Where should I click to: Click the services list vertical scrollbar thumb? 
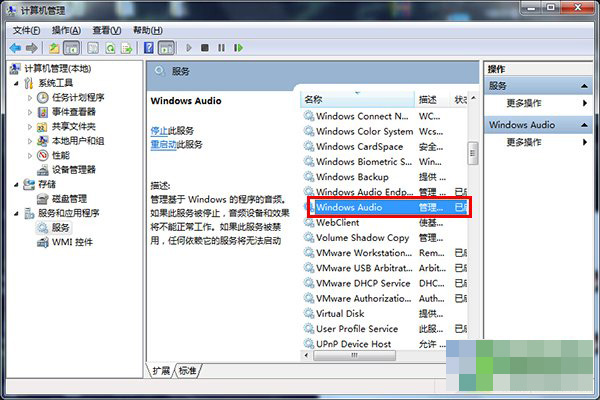[474, 154]
